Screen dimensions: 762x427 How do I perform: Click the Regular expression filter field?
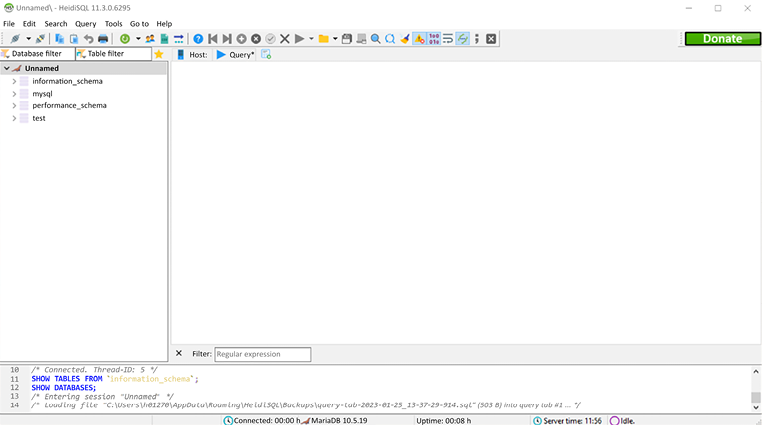[x=262, y=354]
